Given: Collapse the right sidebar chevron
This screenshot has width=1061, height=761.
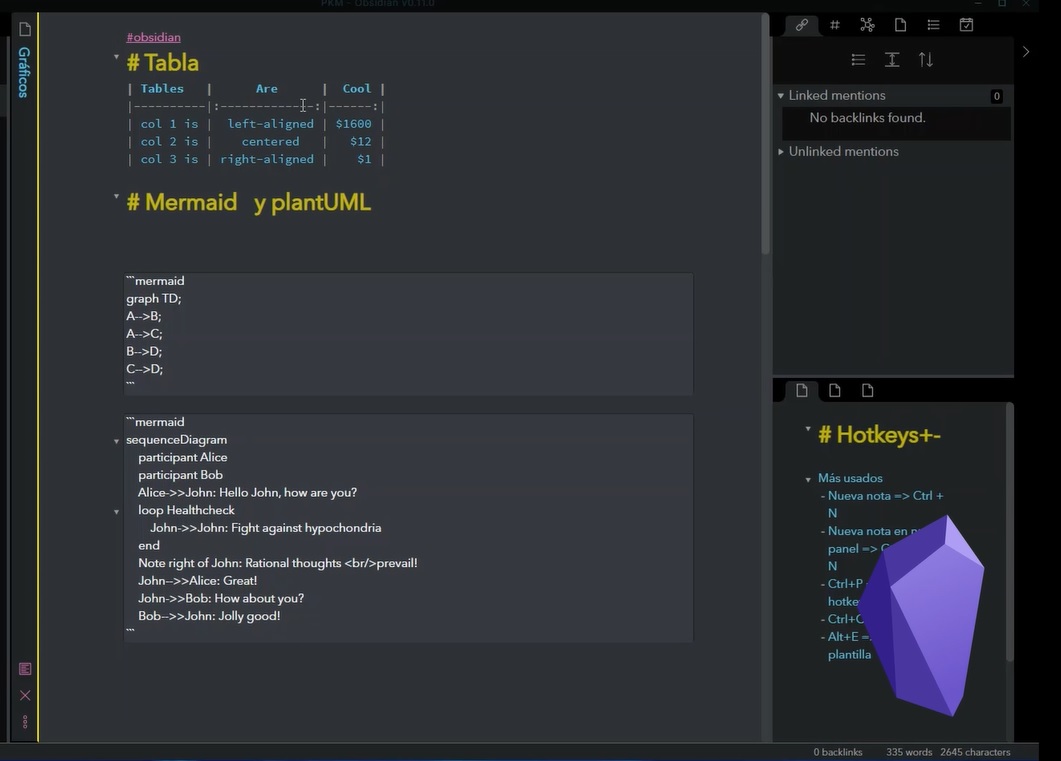Looking at the screenshot, I should pos(1026,51).
